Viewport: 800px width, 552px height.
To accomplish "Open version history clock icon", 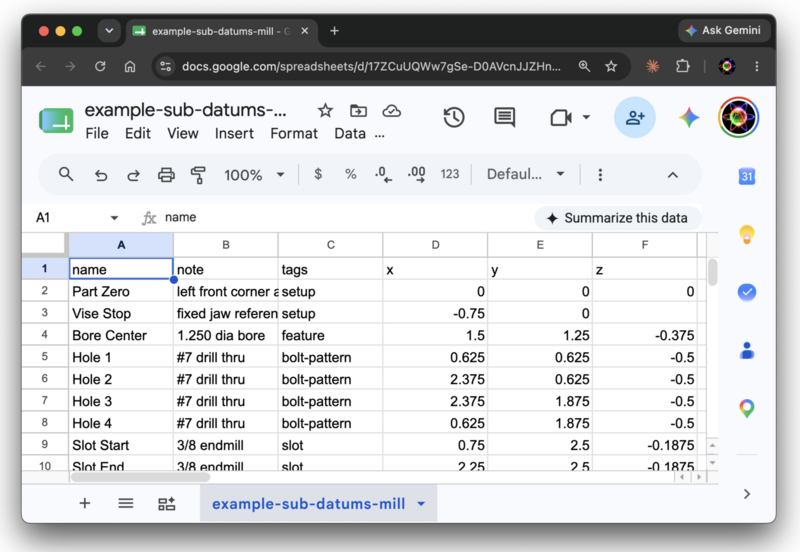I will coord(454,117).
